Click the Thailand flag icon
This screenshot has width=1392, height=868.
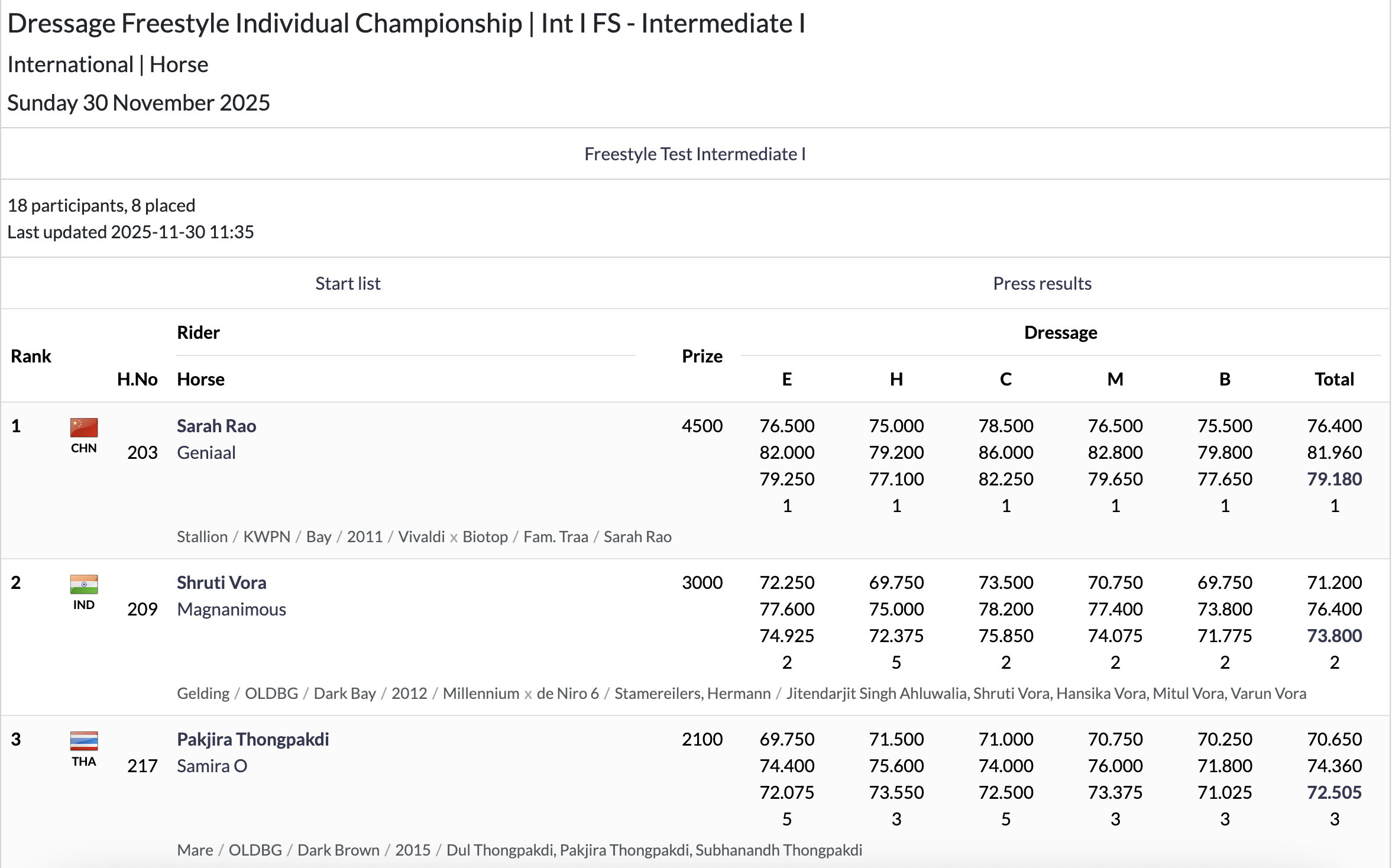pos(83,740)
